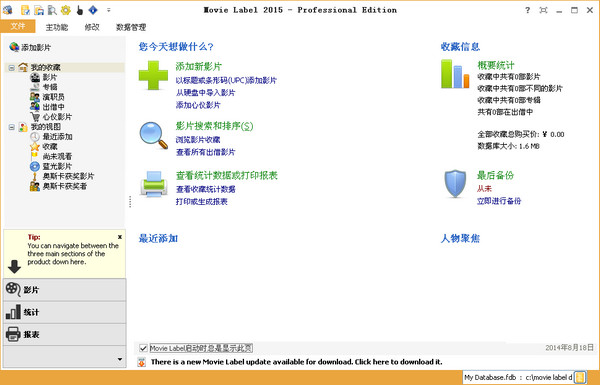This screenshot has height=385, width=600.
Task: Click the 我的收藏 house icon
Action: (x=23, y=67)
